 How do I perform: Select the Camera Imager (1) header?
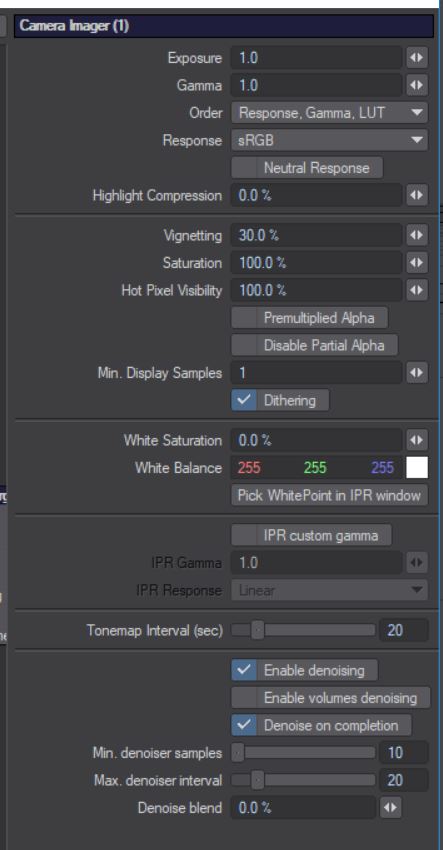point(224,25)
